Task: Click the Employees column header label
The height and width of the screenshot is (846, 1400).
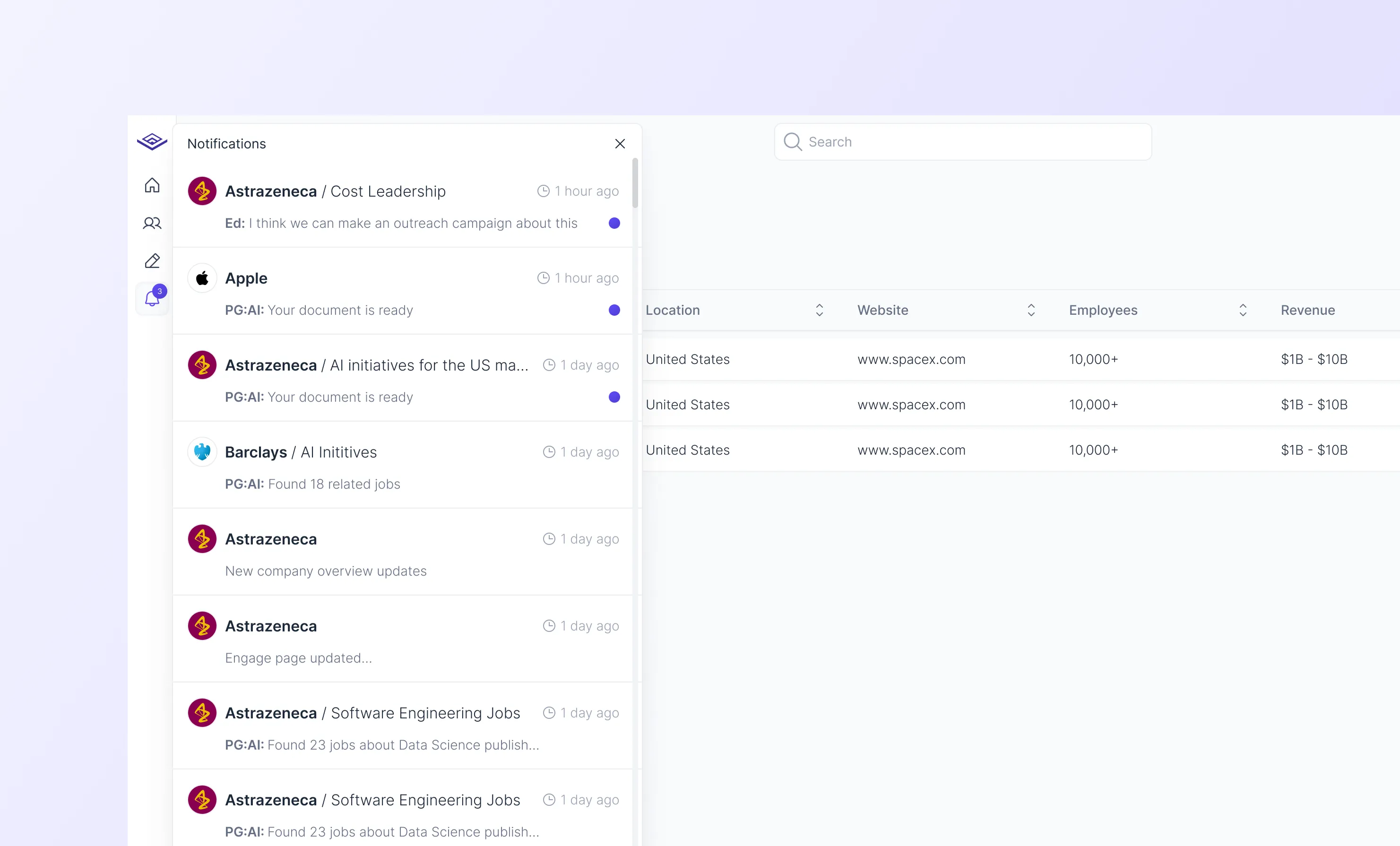Action: tap(1103, 310)
